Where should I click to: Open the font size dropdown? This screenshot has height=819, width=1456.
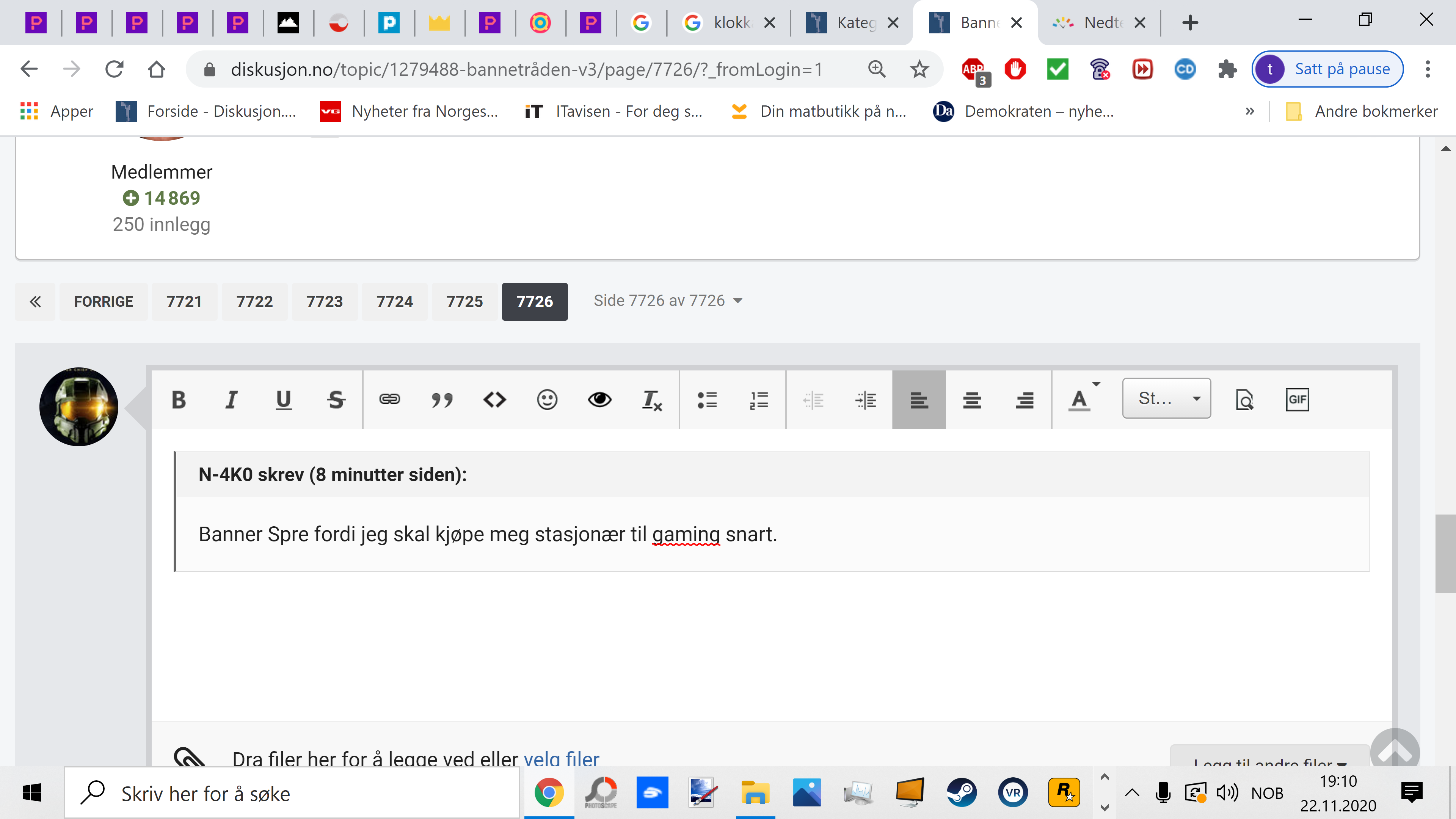point(1166,399)
